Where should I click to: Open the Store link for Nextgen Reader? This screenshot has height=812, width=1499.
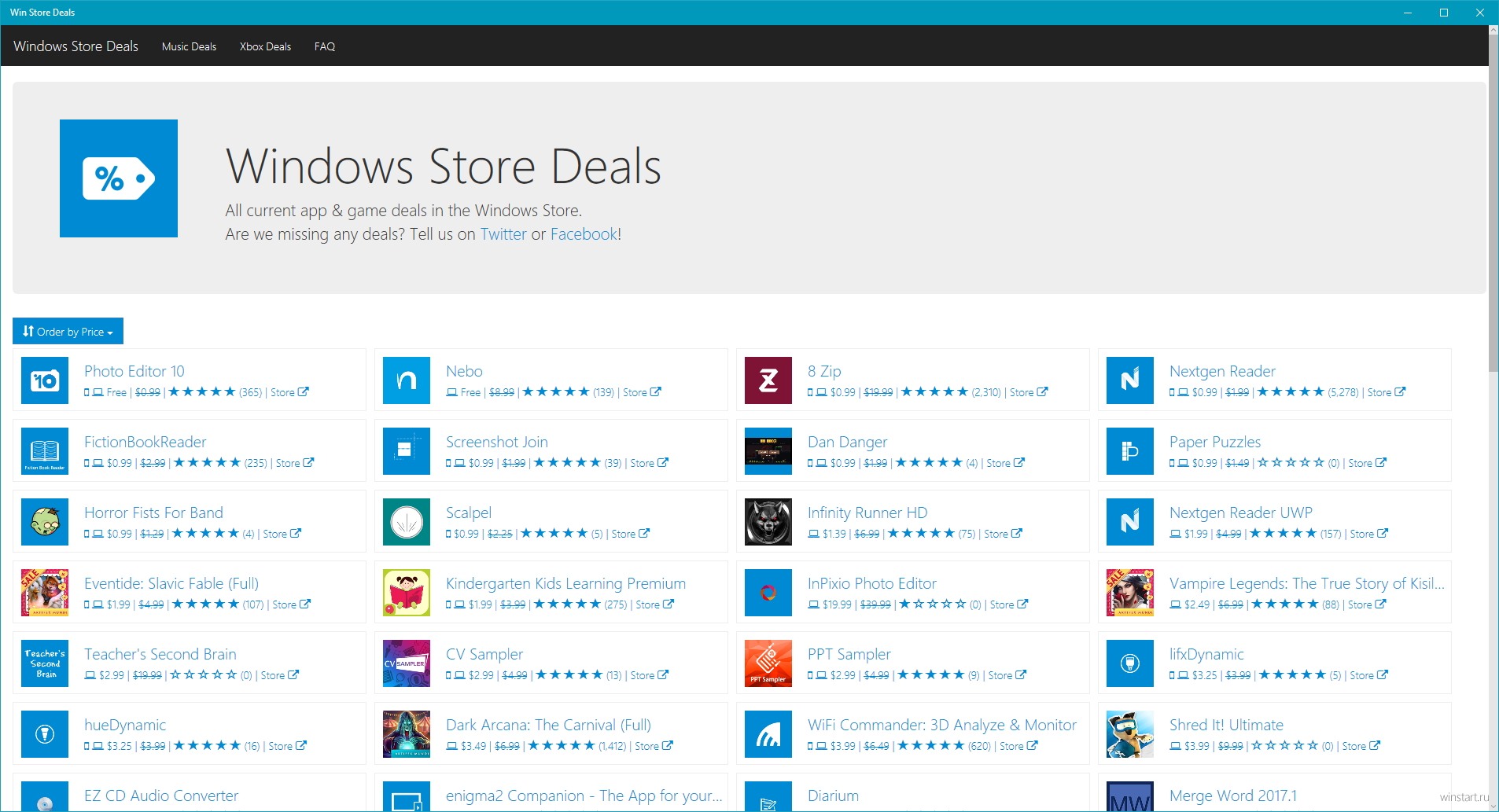[x=1387, y=392]
